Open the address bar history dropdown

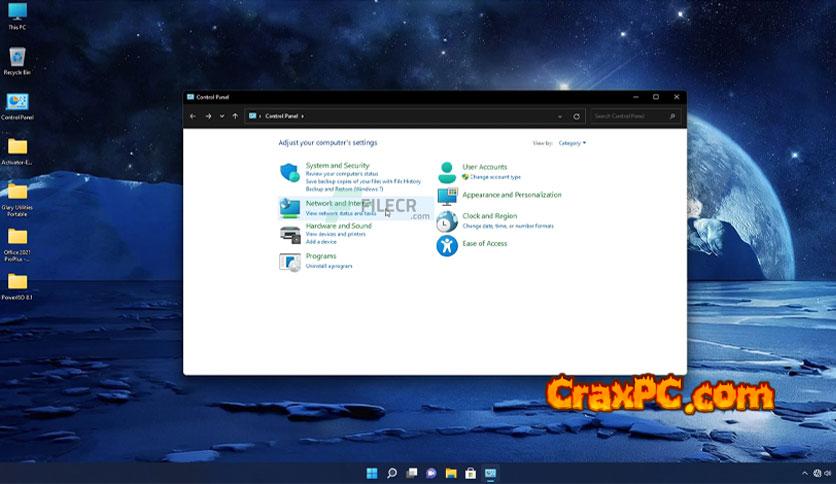560,116
